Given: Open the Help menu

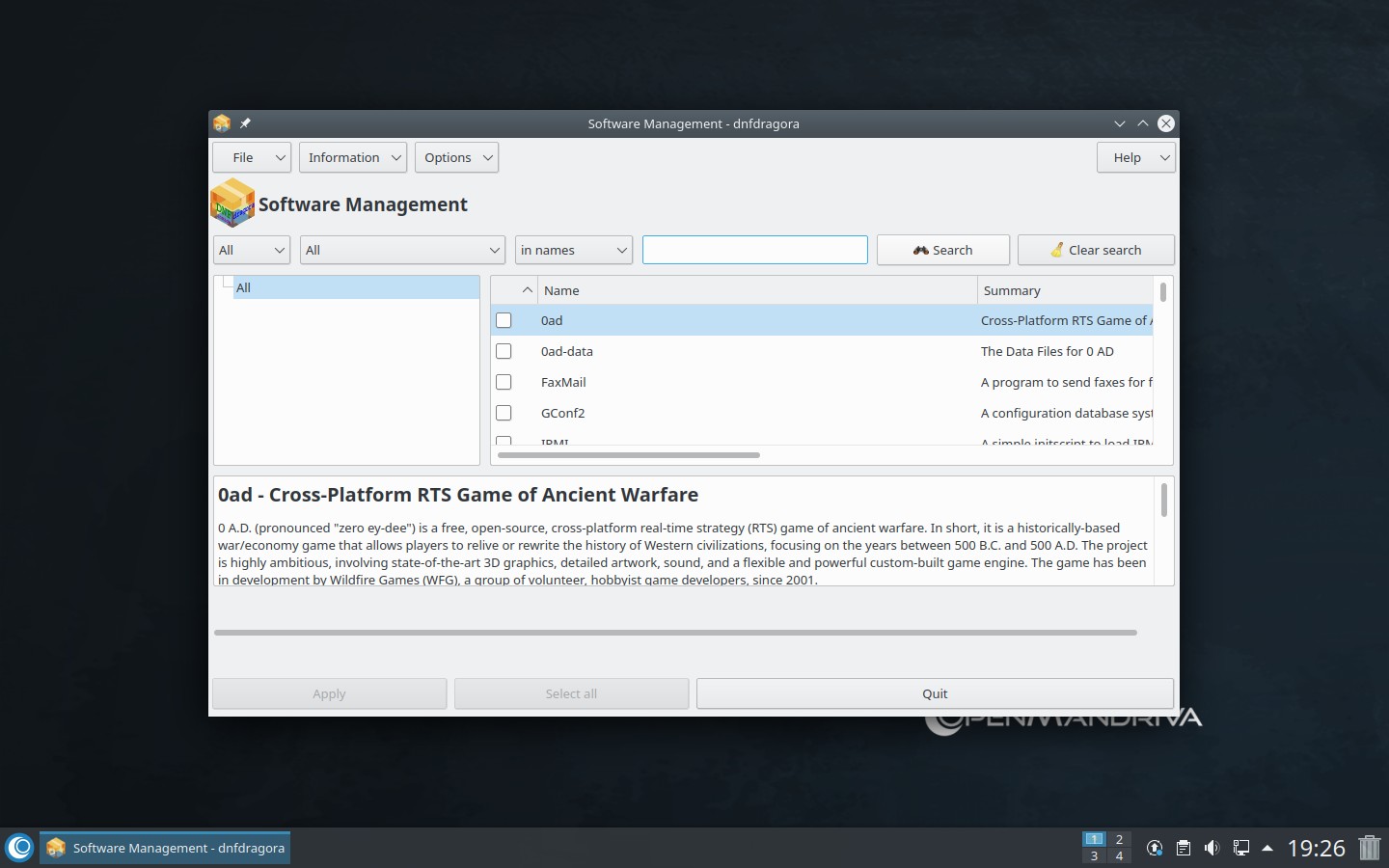Looking at the screenshot, I should pyautogui.click(x=1135, y=157).
